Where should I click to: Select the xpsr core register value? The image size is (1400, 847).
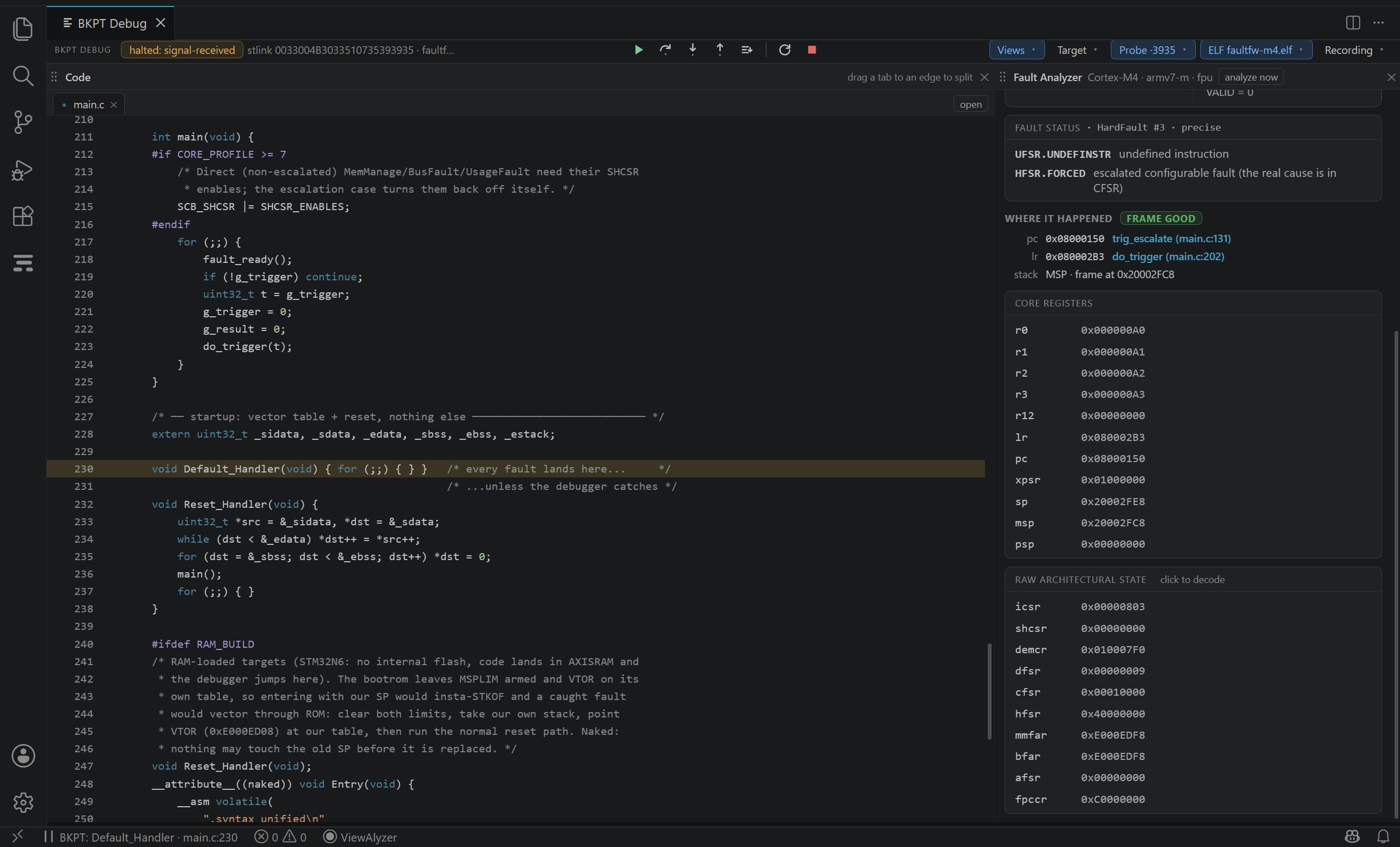(1112, 480)
